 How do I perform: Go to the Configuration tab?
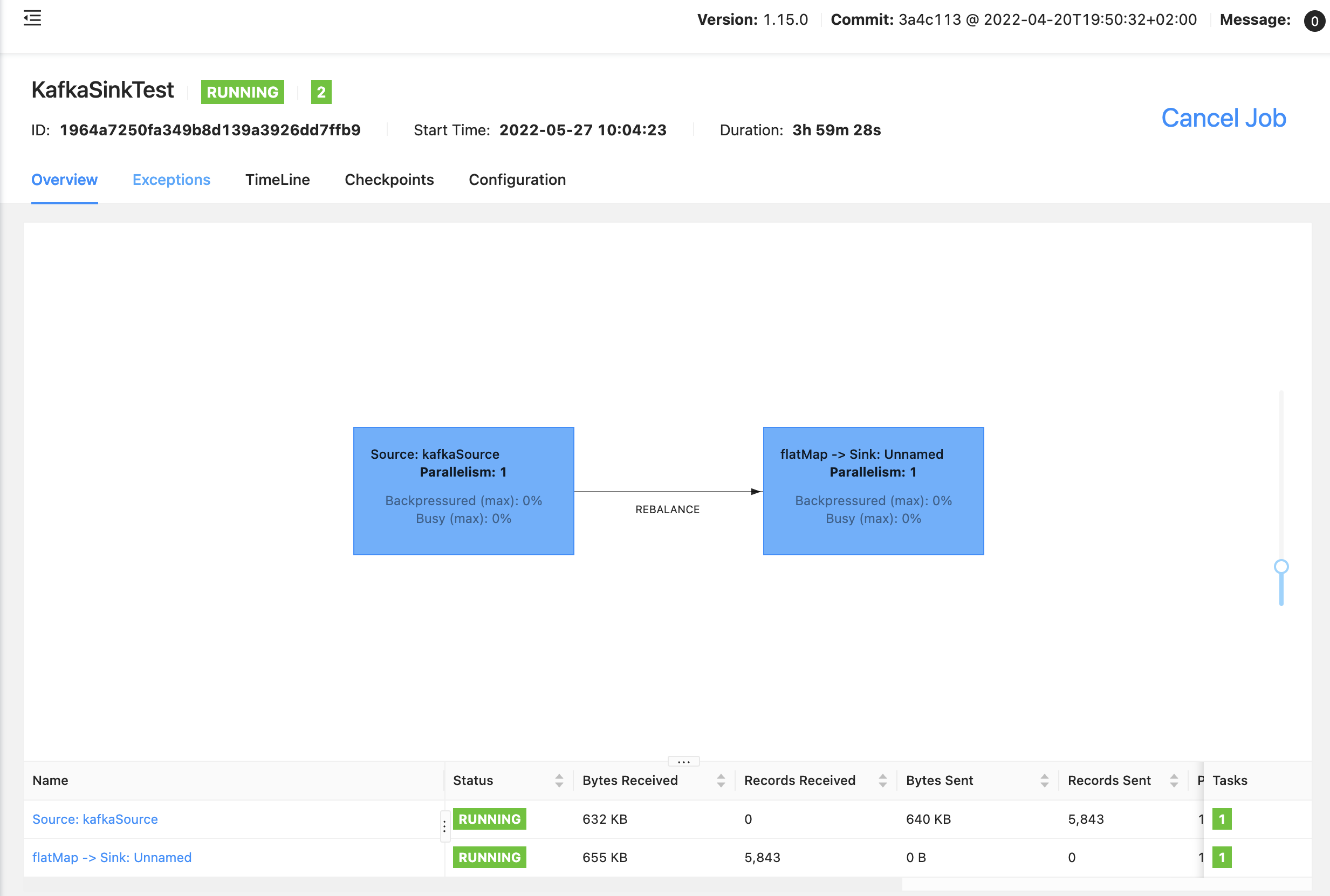point(517,180)
